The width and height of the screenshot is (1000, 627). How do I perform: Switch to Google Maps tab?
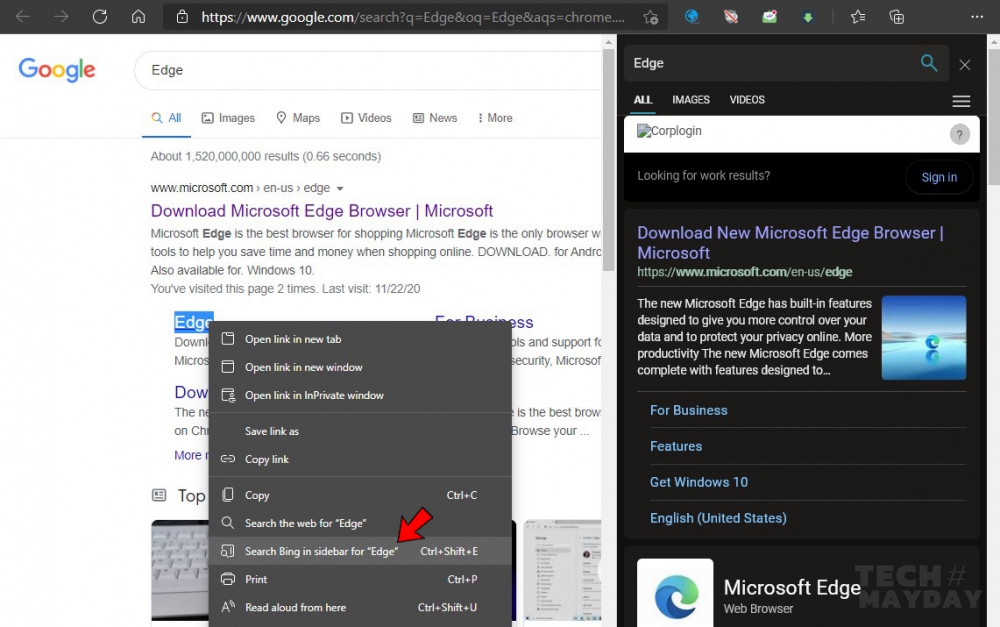point(298,118)
